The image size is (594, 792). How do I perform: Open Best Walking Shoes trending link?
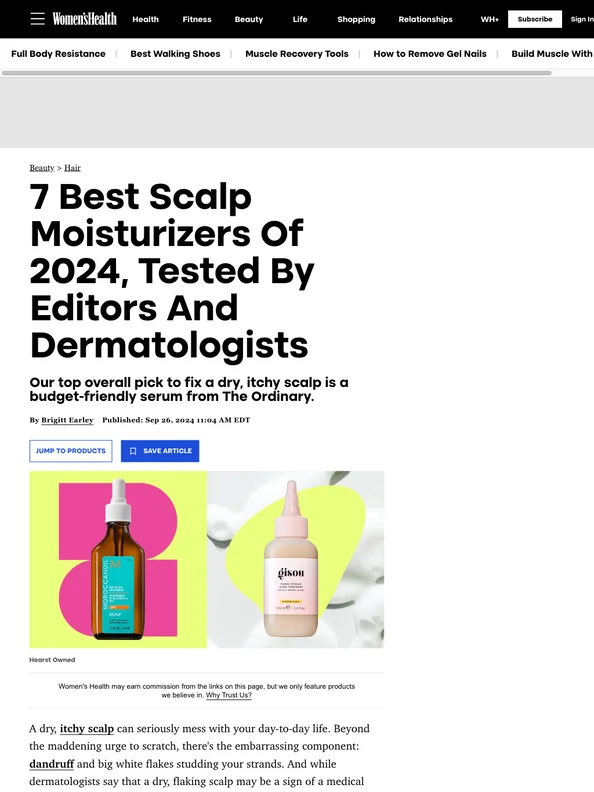point(175,54)
